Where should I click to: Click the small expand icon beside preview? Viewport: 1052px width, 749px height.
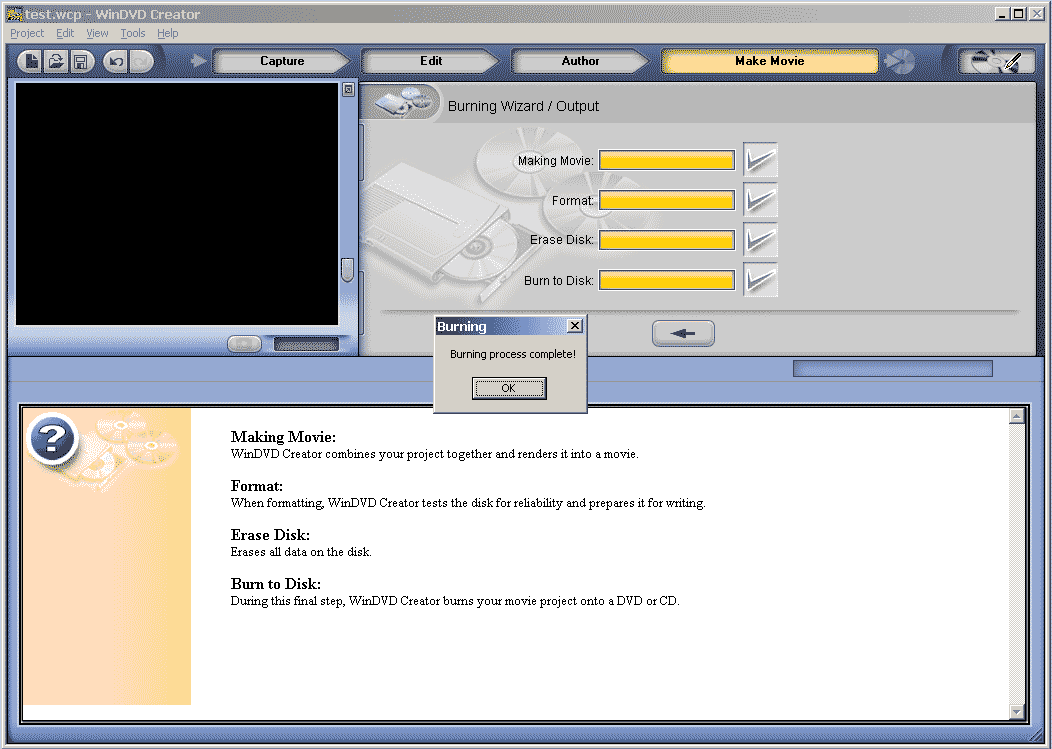click(348, 89)
